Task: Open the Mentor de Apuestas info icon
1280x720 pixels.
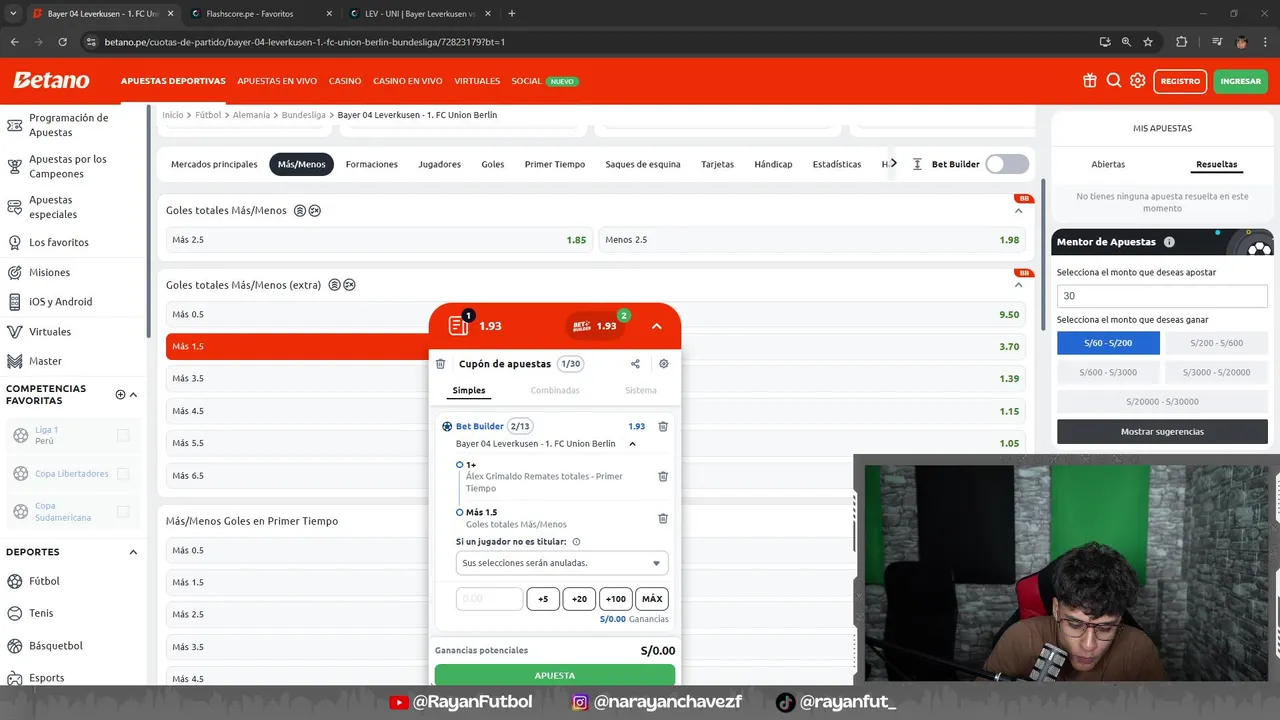Action: pyautogui.click(x=1169, y=242)
